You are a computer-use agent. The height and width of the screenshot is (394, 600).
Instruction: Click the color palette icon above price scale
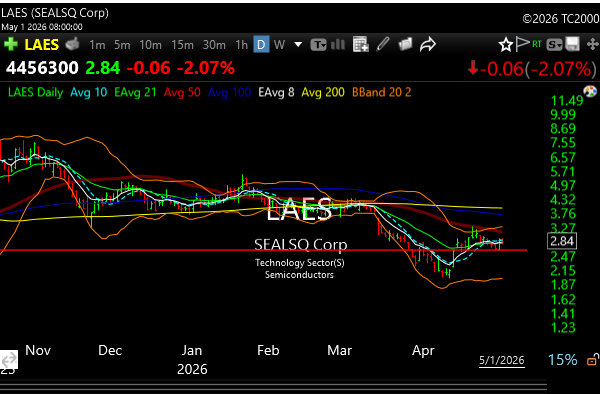[590, 91]
